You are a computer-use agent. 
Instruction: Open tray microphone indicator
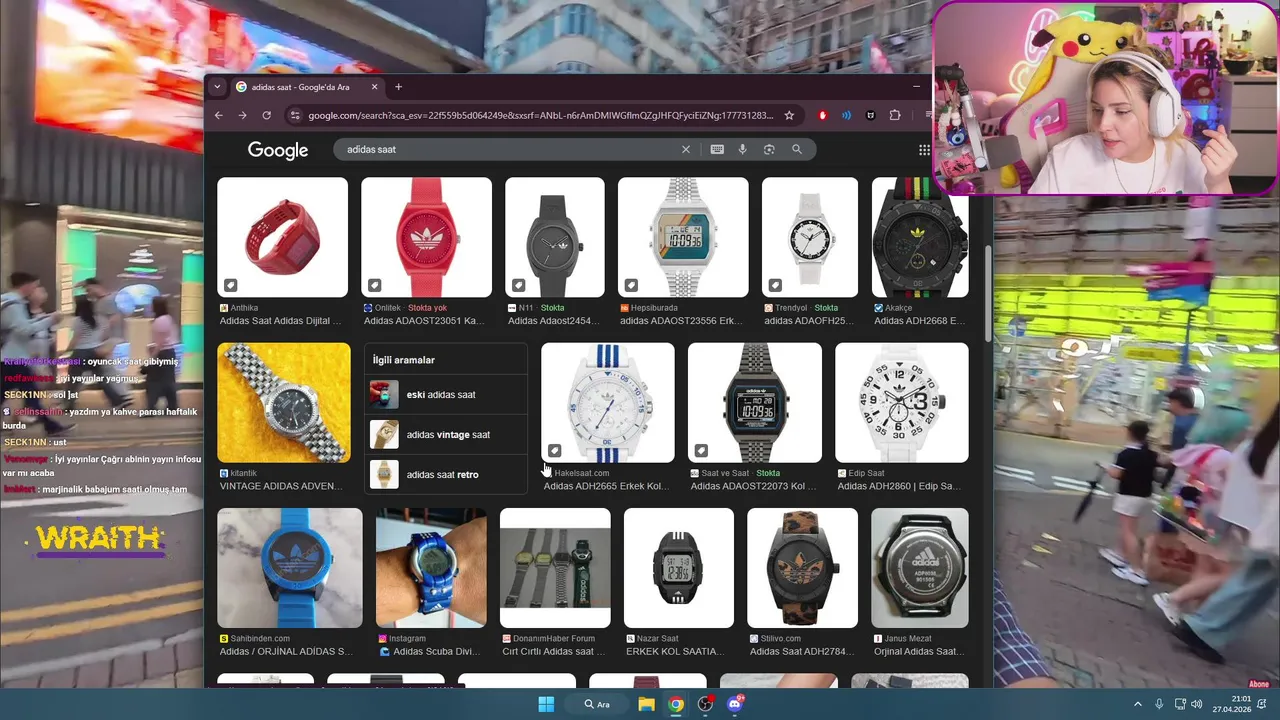[1159, 704]
